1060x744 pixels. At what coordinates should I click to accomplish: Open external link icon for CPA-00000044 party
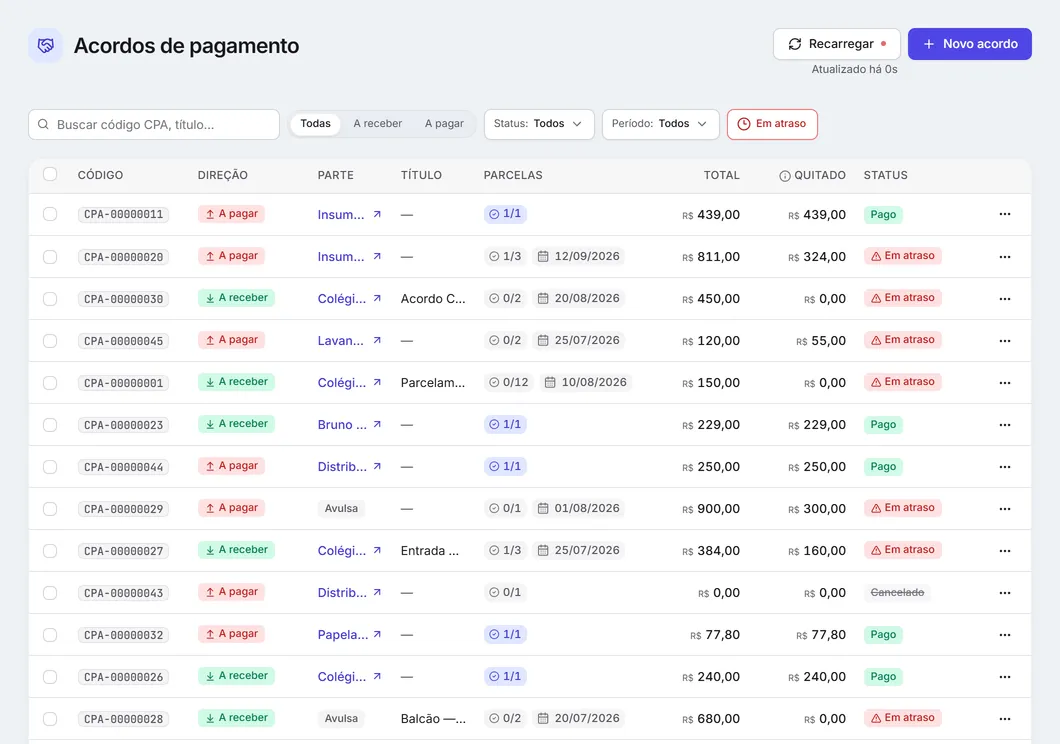pos(377,466)
